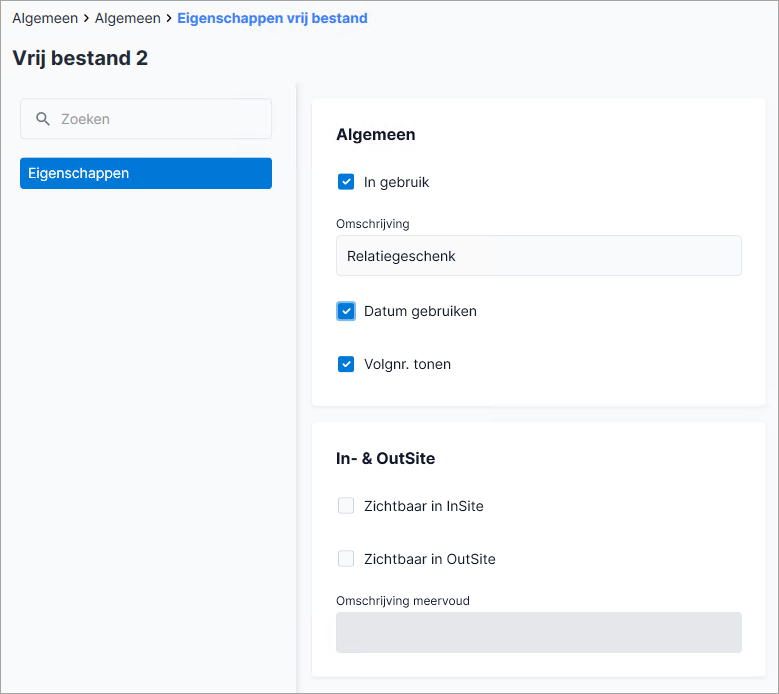Toggle the Datum gebruiken checkbox
Image resolution: width=779 pixels, height=694 pixels.
click(346, 311)
